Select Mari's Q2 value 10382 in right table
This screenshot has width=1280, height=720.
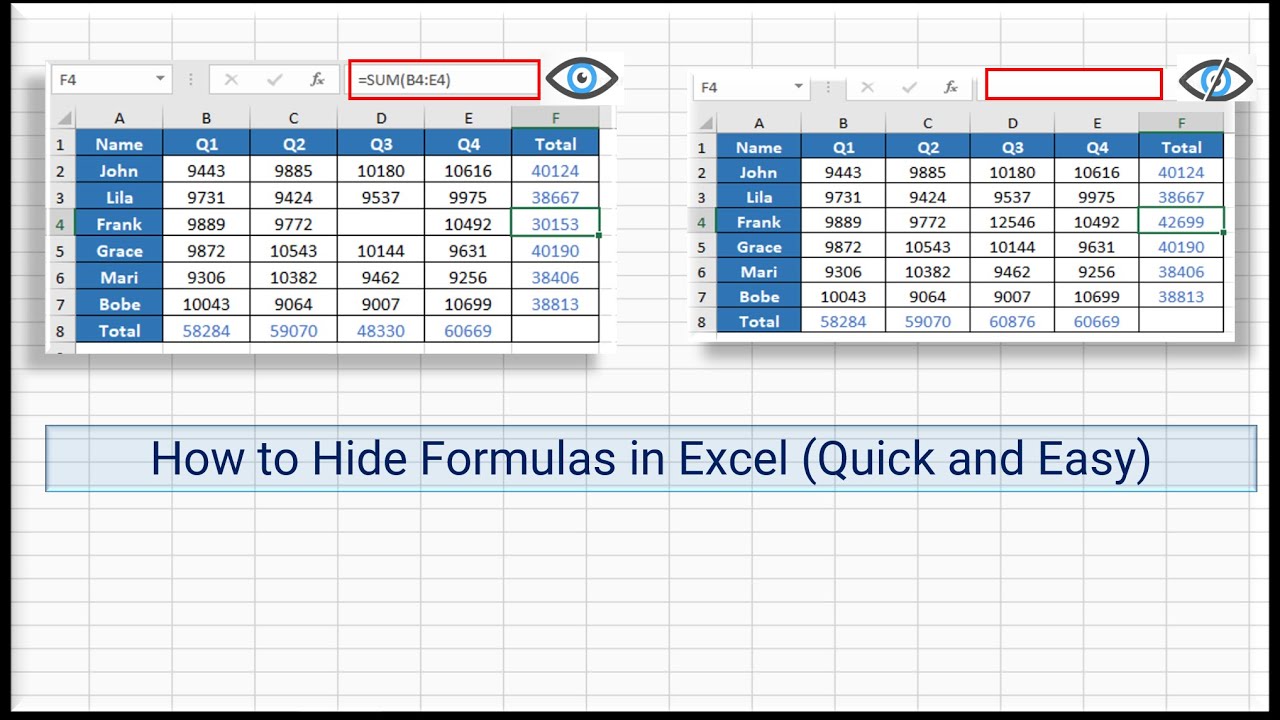coord(928,271)
